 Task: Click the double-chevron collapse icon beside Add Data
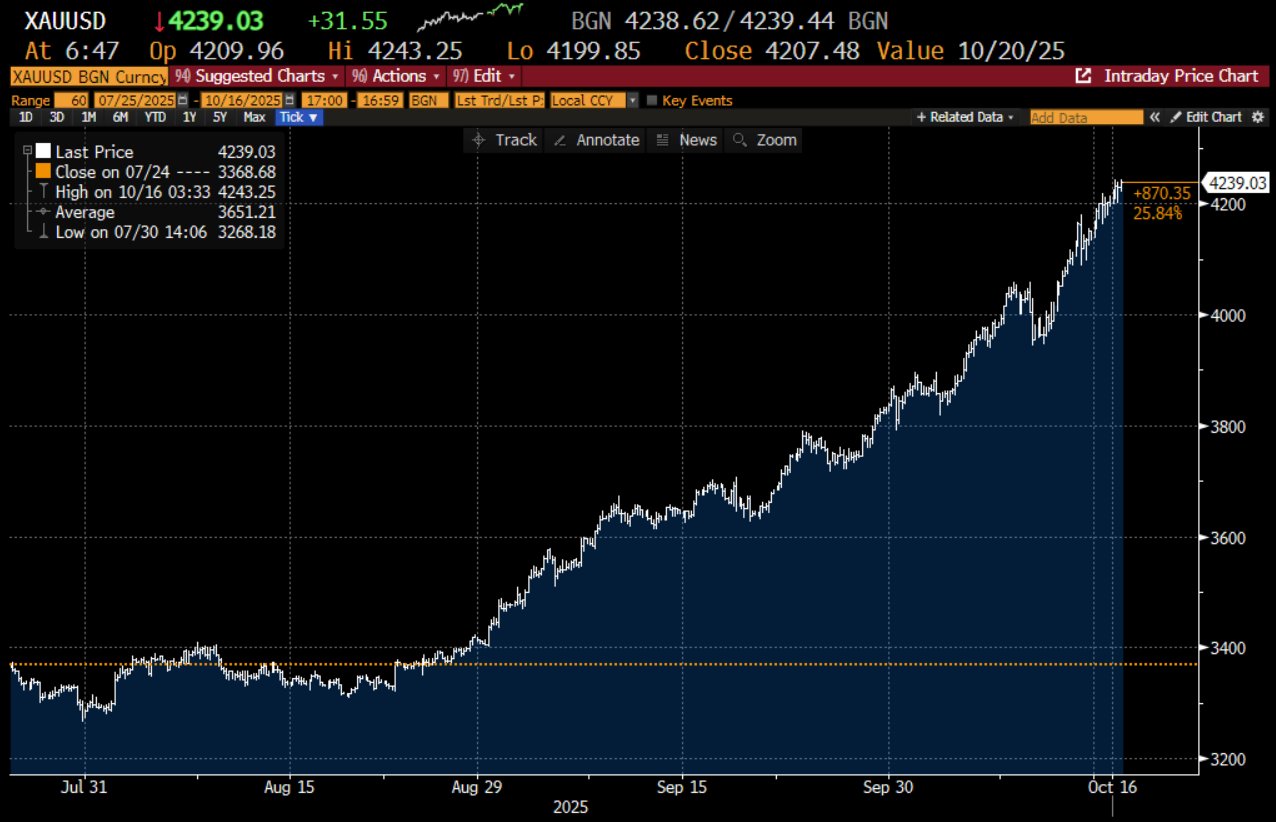point(1153,117)
